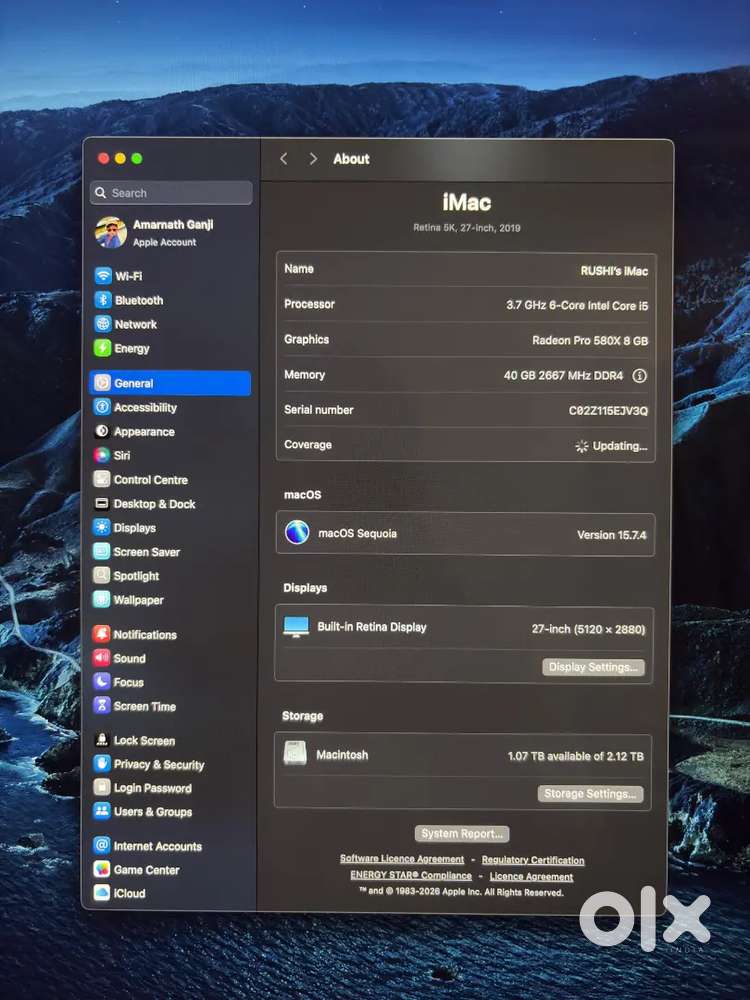Click the Macintosh drive icon
750x1000 pixels.
[x=295, y=753]
